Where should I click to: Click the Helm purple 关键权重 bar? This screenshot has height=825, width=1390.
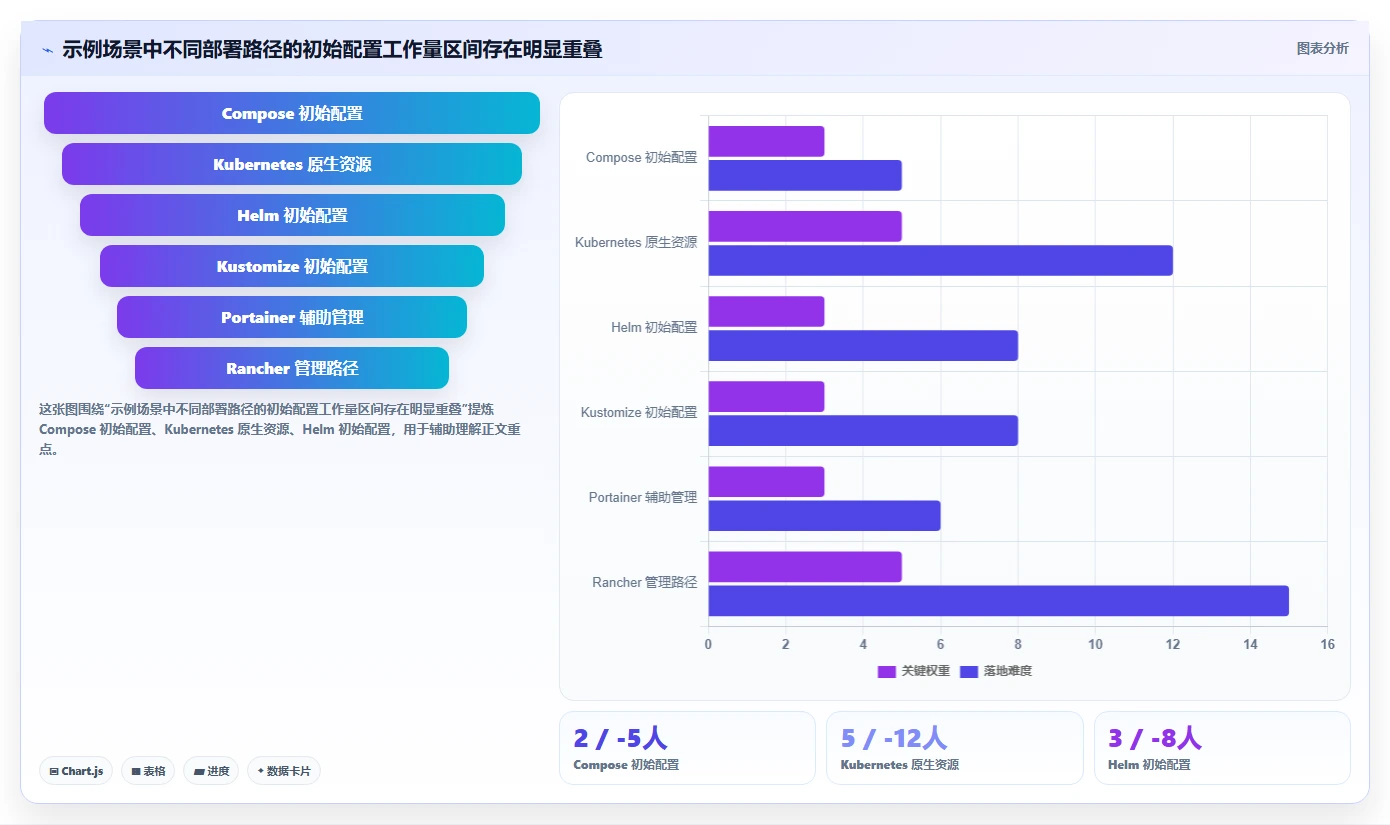coord(766,311)
